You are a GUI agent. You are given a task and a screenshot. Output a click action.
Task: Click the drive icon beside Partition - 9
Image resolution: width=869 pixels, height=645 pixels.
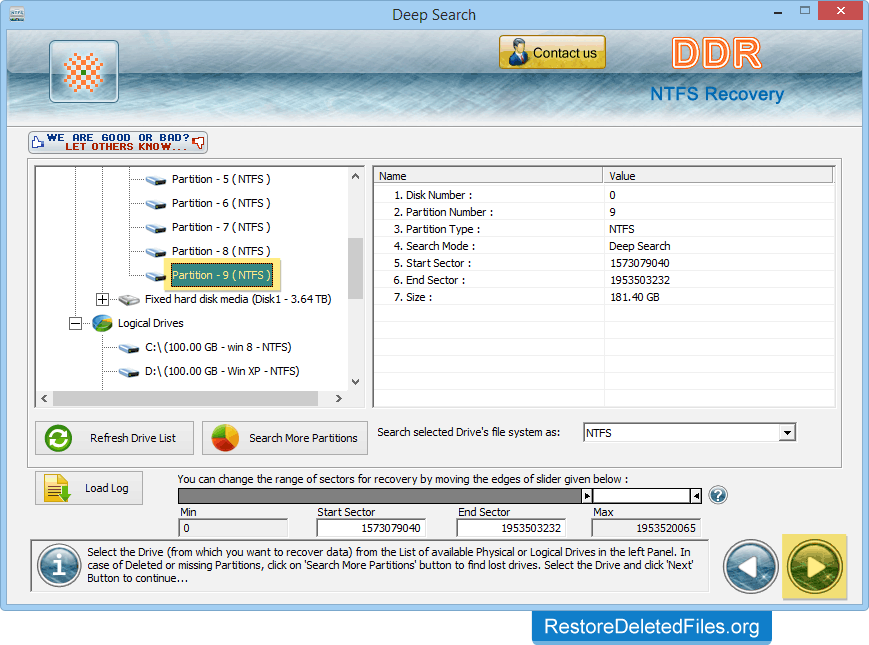156,276
